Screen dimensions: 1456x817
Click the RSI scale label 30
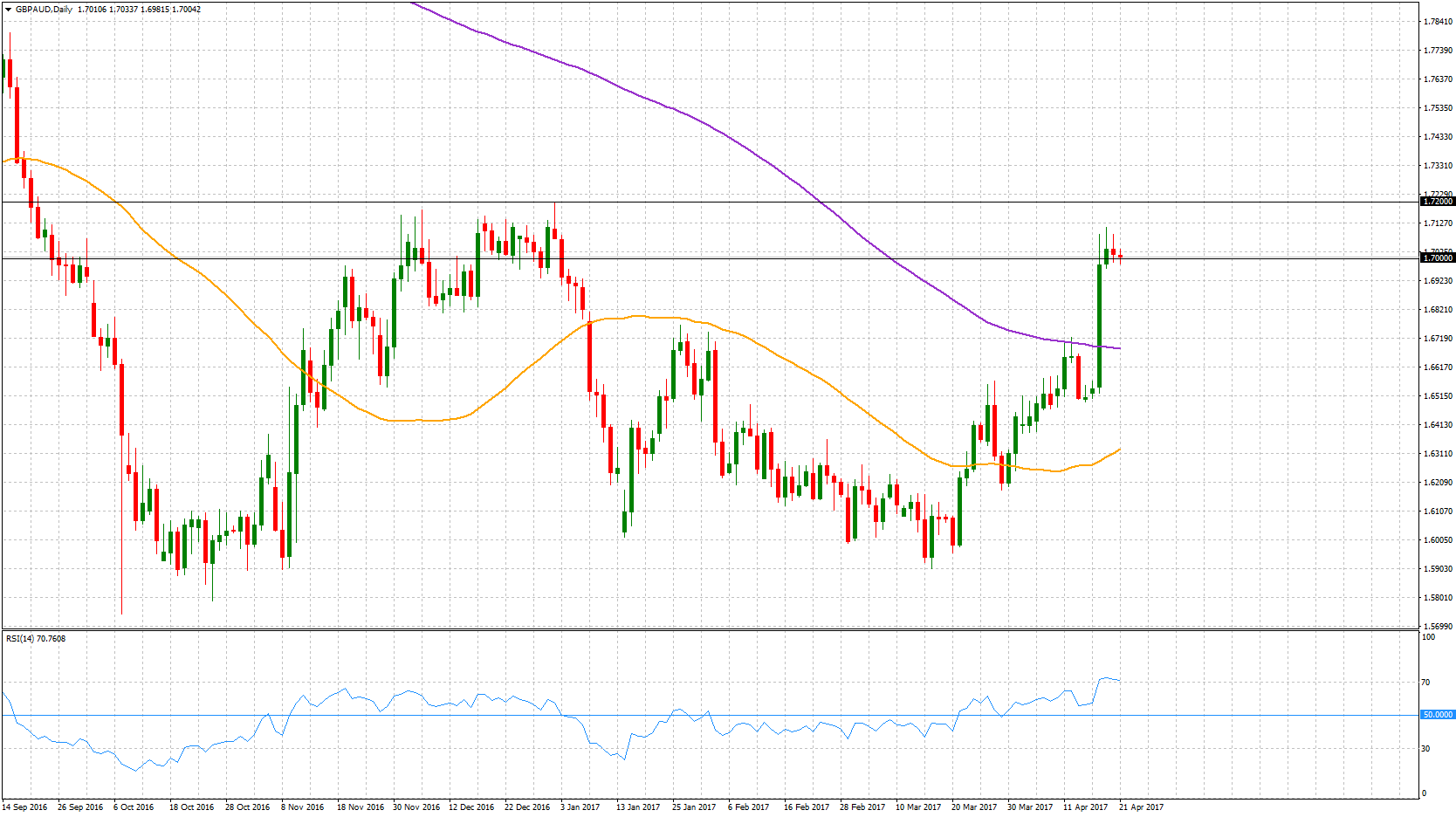coord(1425,749)
